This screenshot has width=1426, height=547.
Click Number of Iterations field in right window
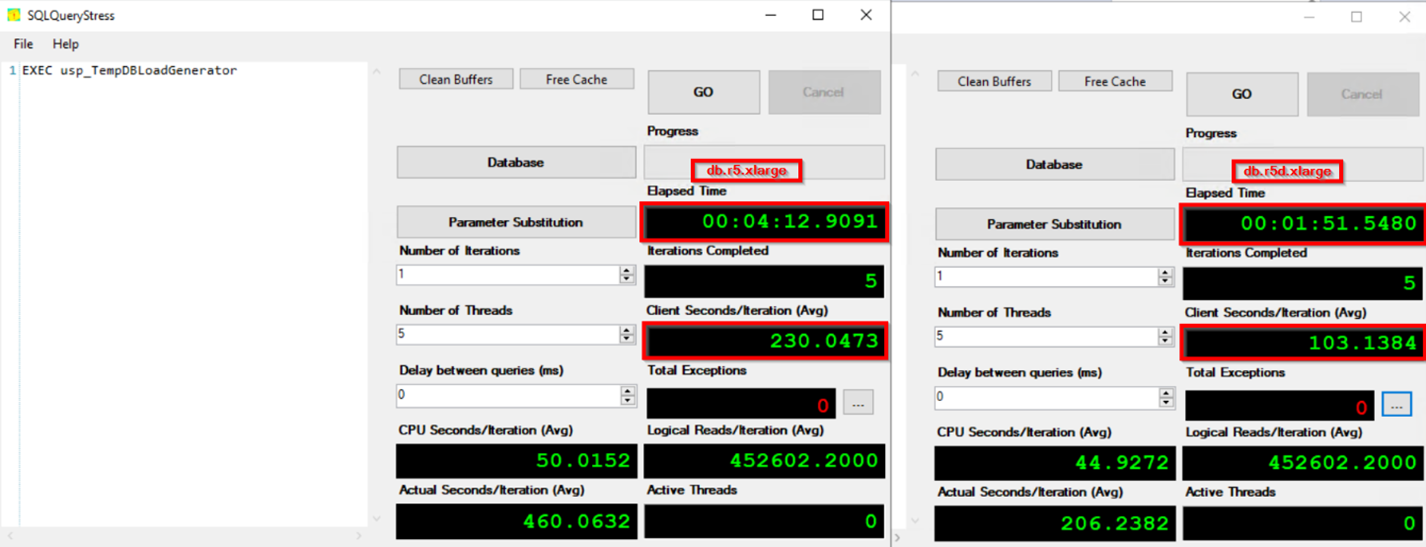pos(1047,277)
